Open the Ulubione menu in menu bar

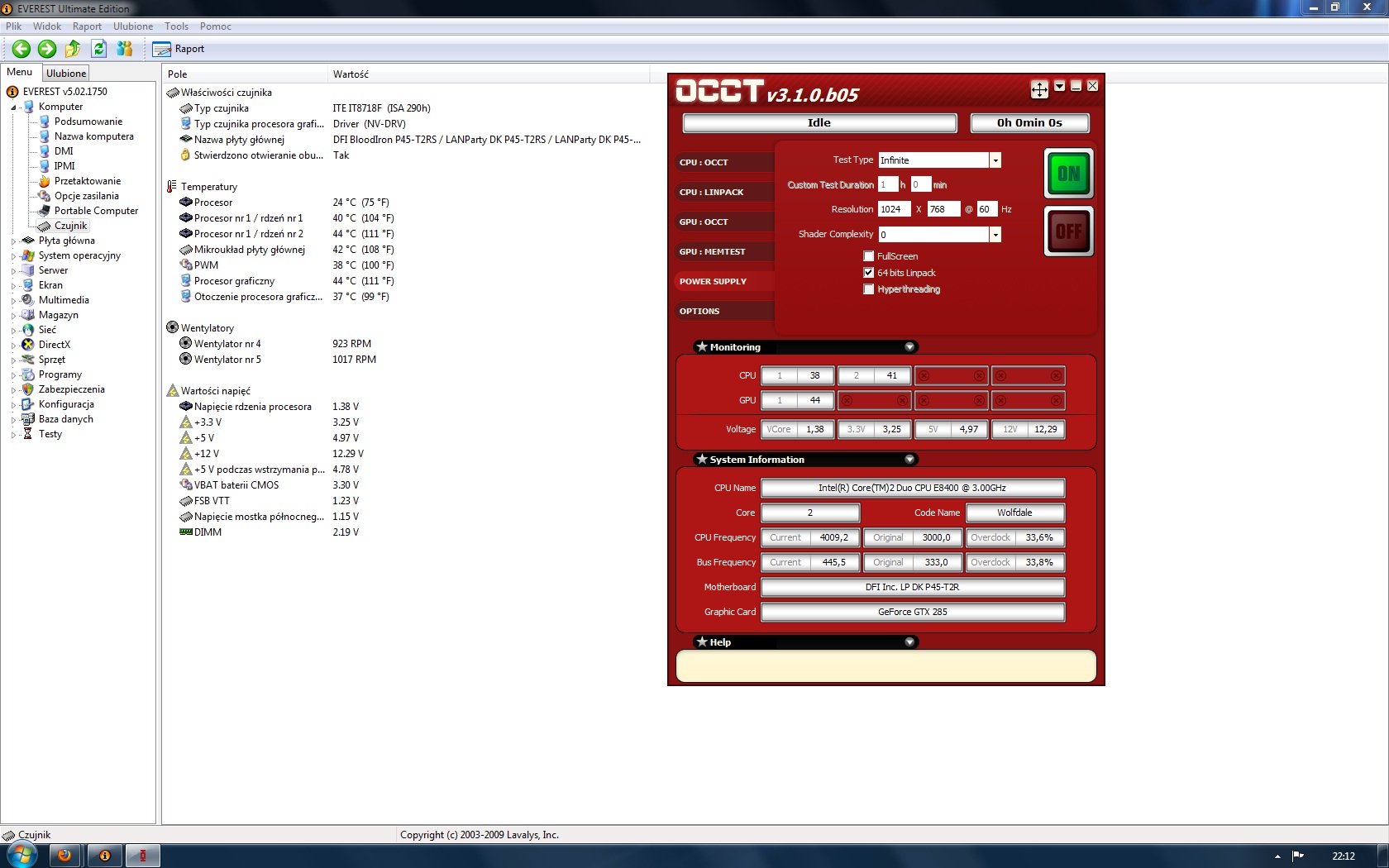[133, 26]
